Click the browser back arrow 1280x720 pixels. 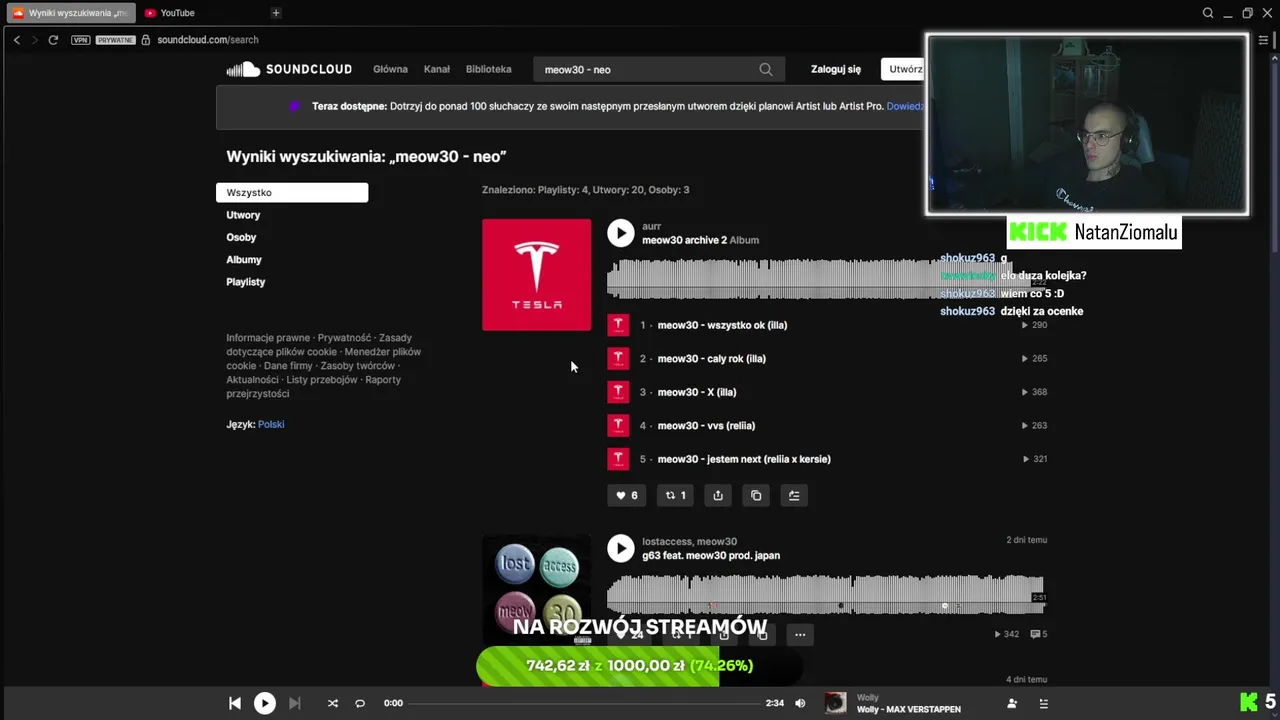pos(17,40)
